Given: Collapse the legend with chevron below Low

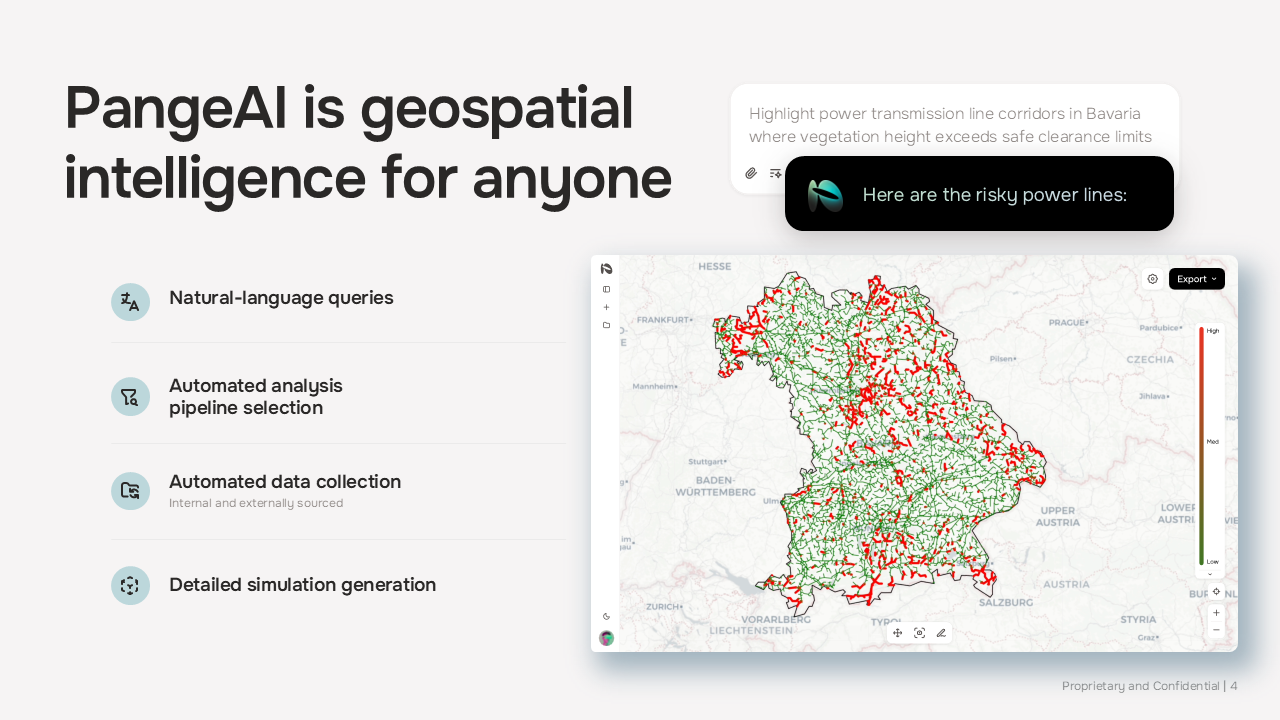Looking at the screenshot, I should 1210,574.
